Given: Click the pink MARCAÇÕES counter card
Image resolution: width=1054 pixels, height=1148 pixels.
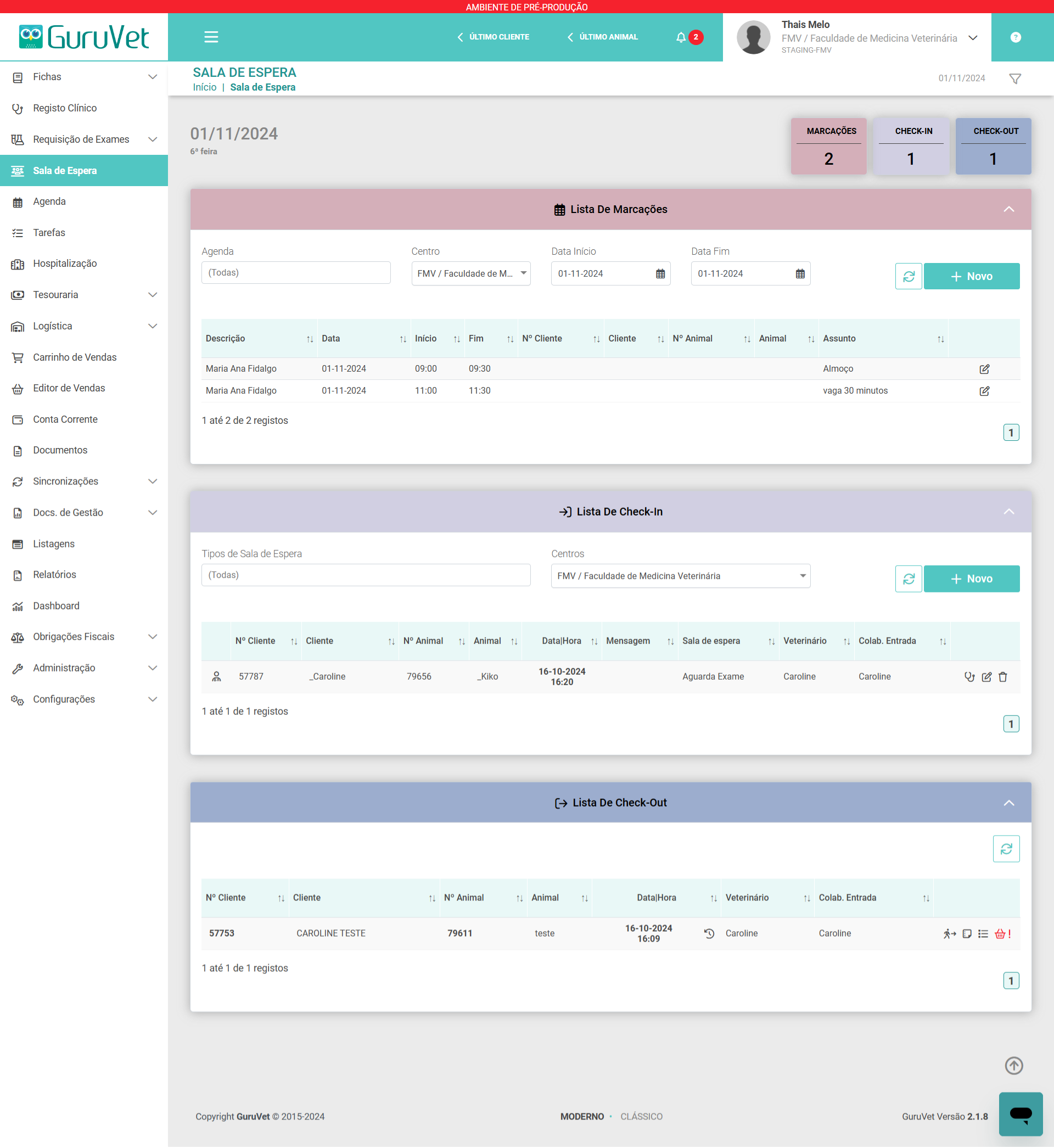Looking at the screenshot, I should coord(828,146).
